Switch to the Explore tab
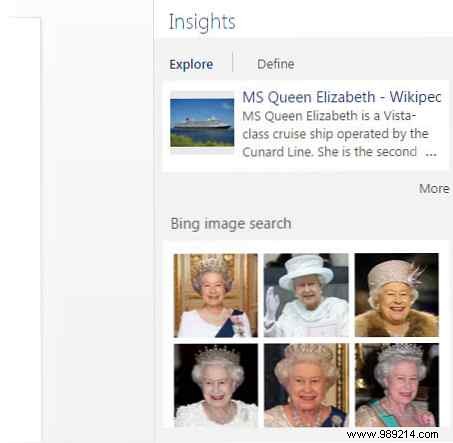The height and width of the screenshot is (443, 453). 191,64
